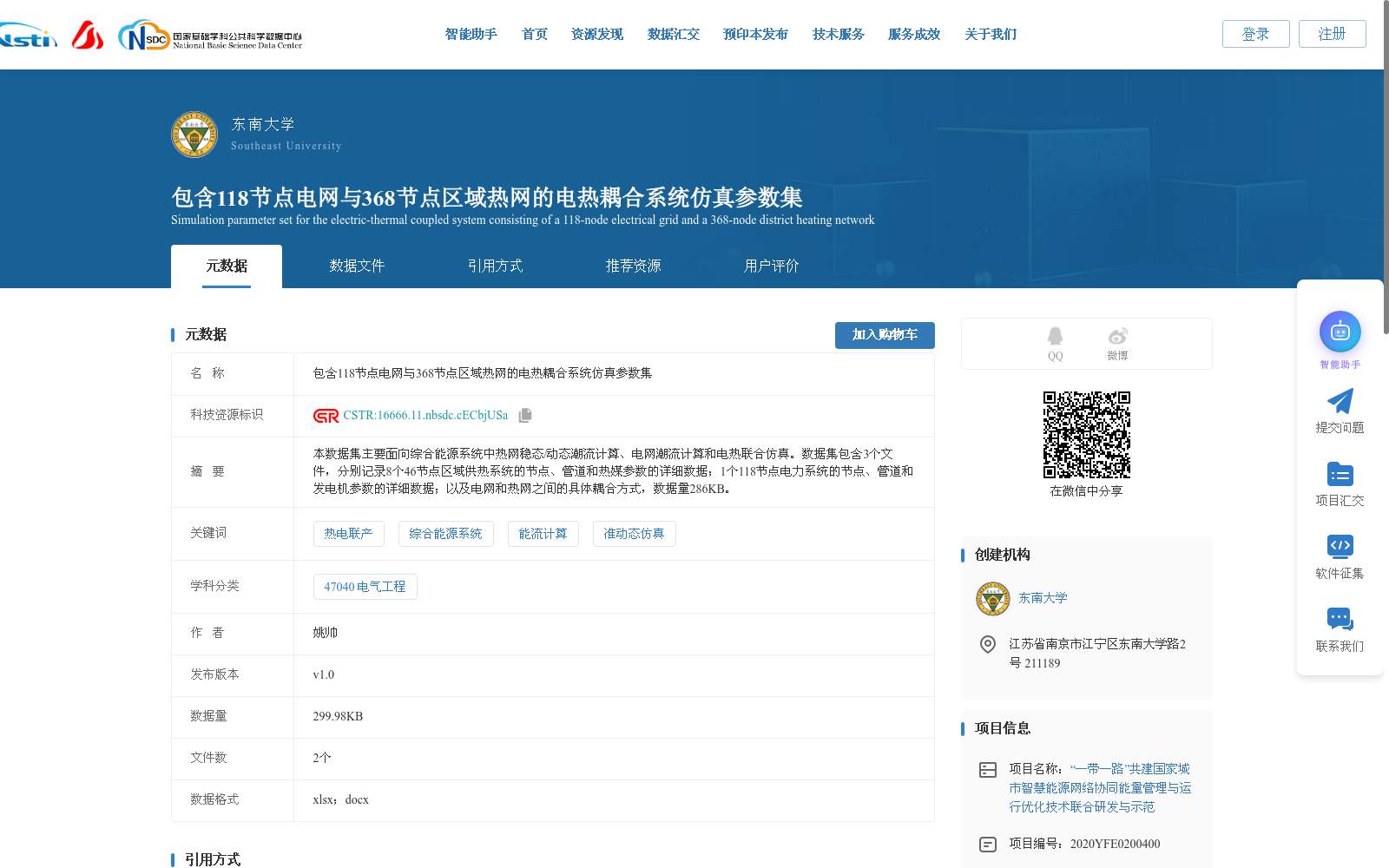
Task: Click the 在微信中分享 caption
Action: [x=1086, y=491]
